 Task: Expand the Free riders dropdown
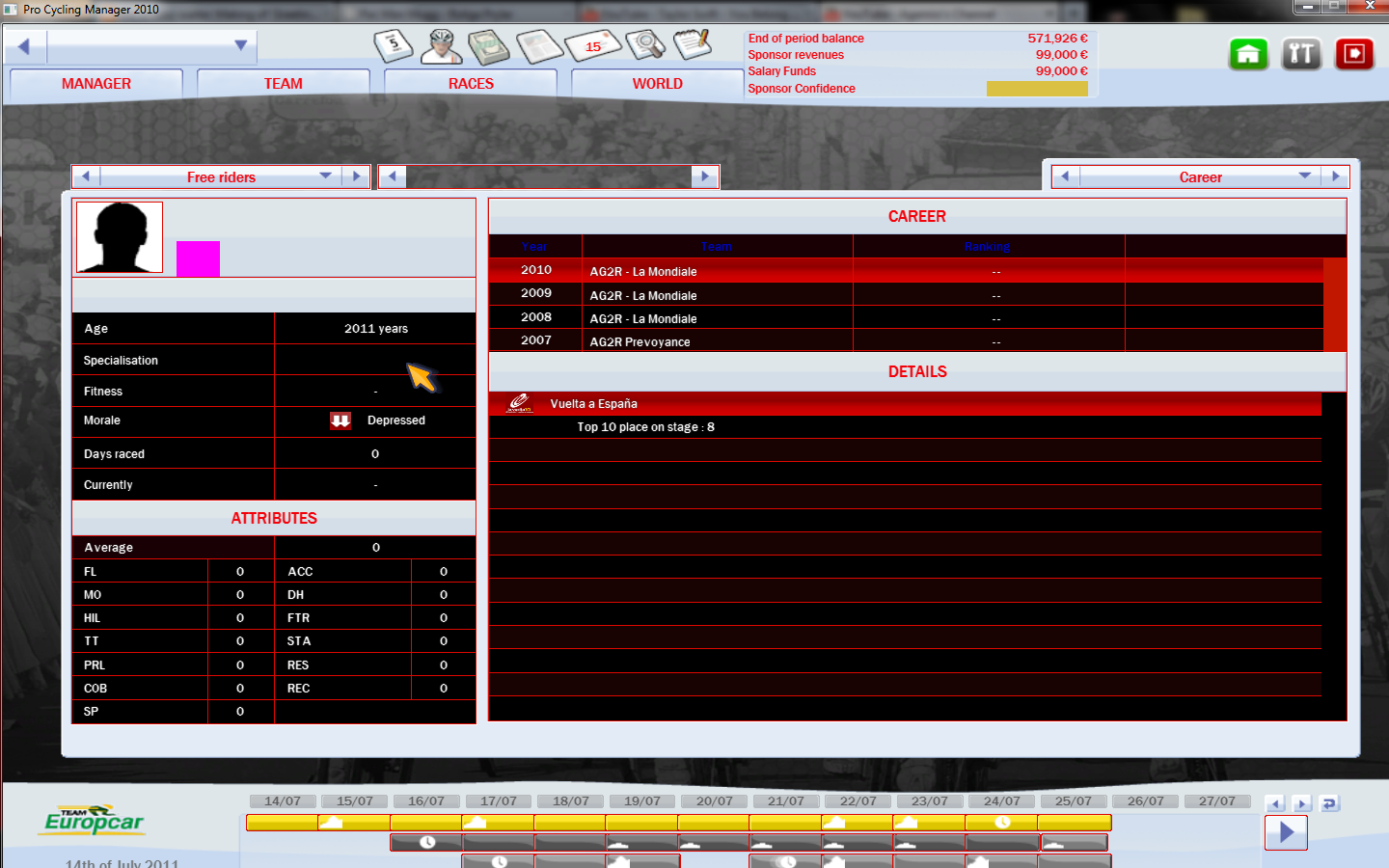[325, 176]
